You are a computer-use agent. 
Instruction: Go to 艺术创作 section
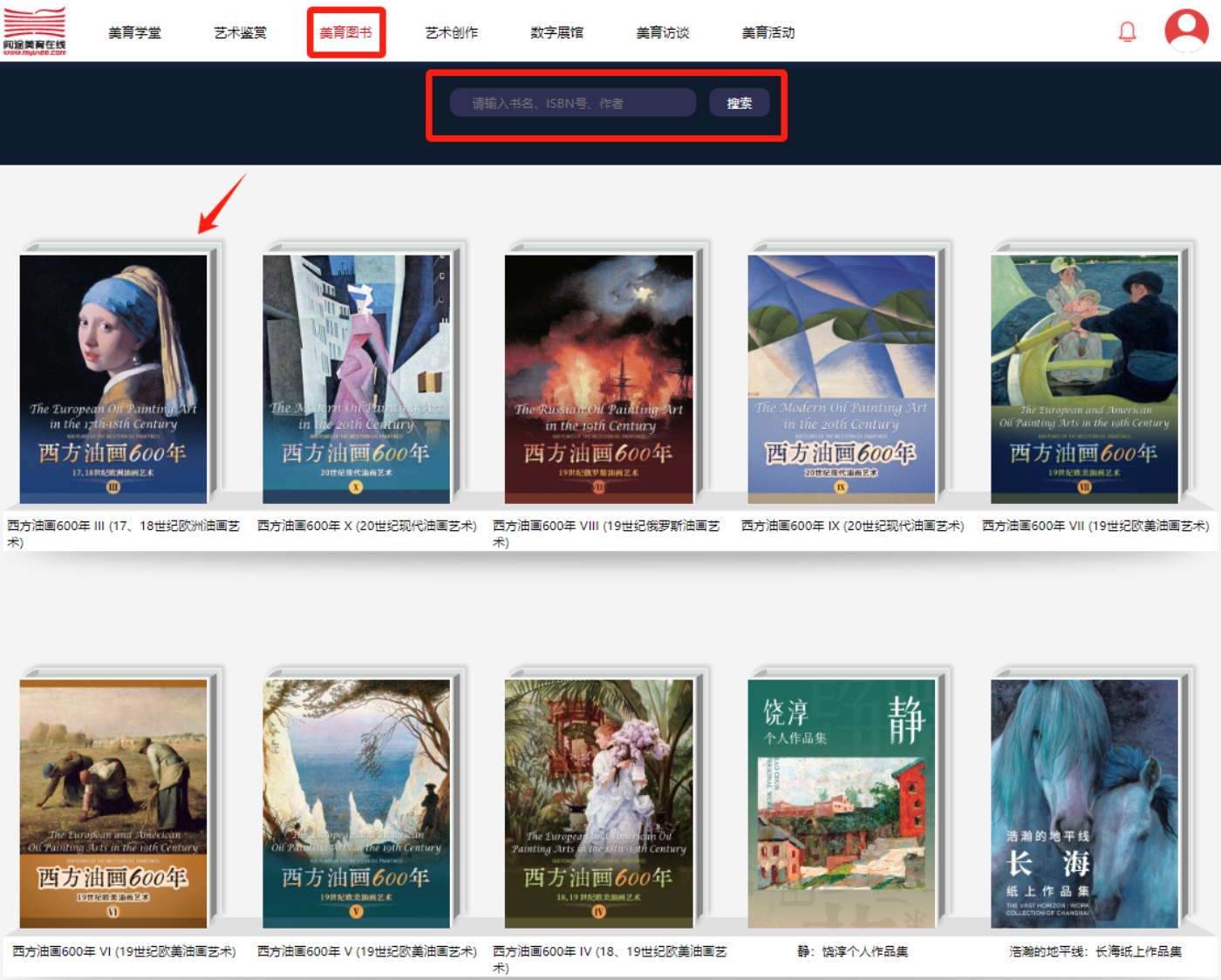[x=451, y=32]
